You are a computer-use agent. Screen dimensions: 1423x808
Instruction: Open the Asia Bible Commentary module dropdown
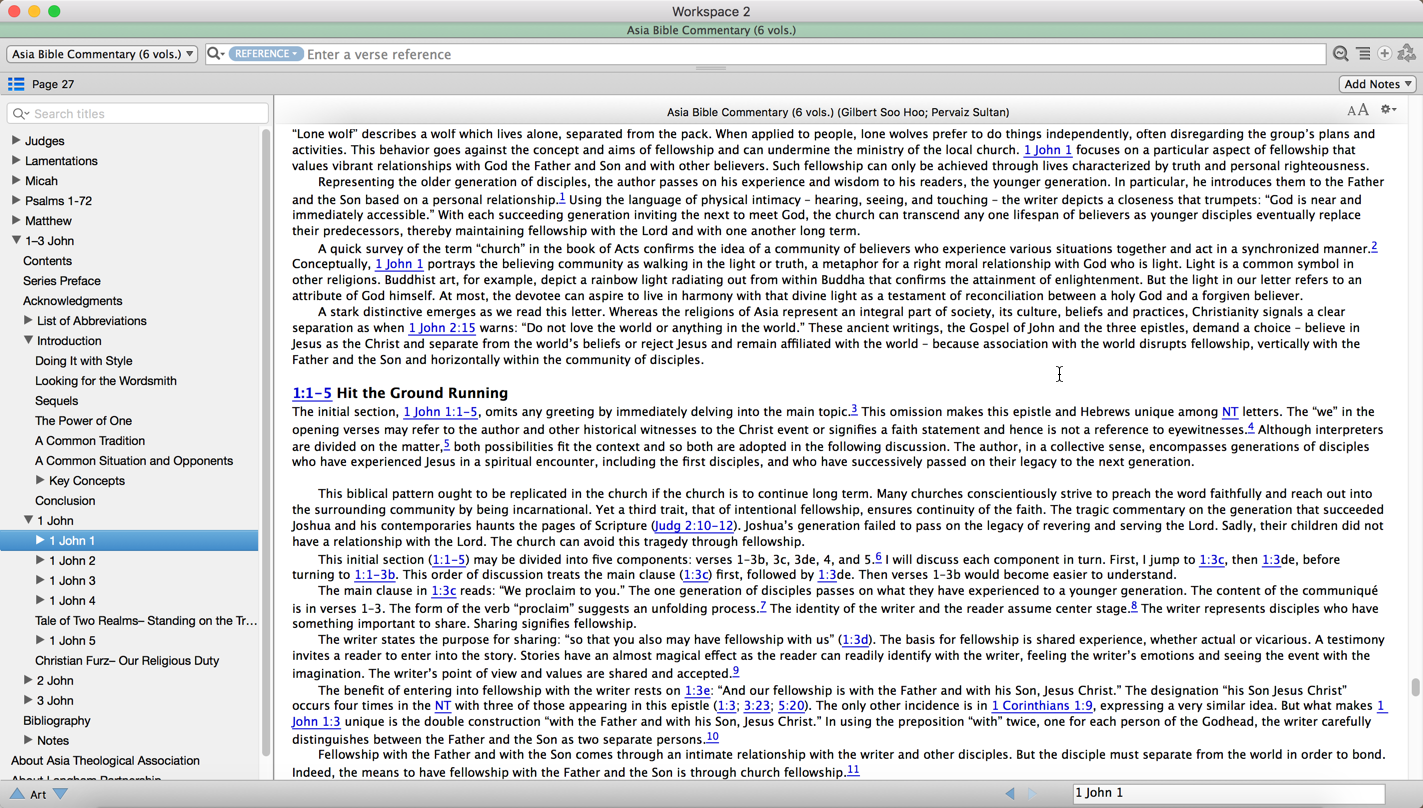click(x=102, y=54)
